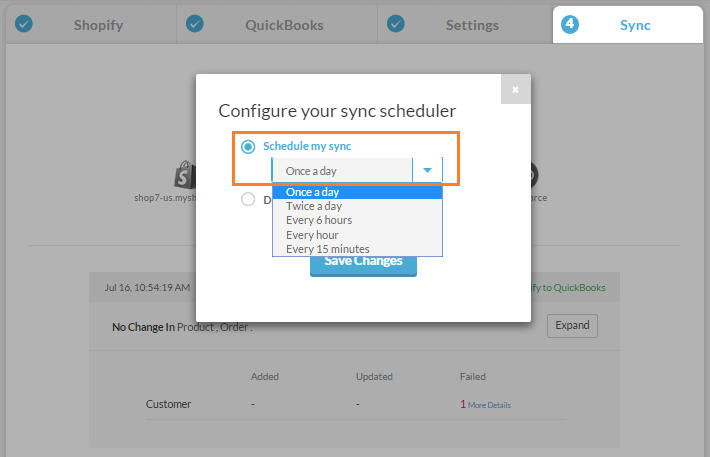710x457 pixels.
Task: Click the QuickBooks completed checkmark icon
Action: (195, 24)
